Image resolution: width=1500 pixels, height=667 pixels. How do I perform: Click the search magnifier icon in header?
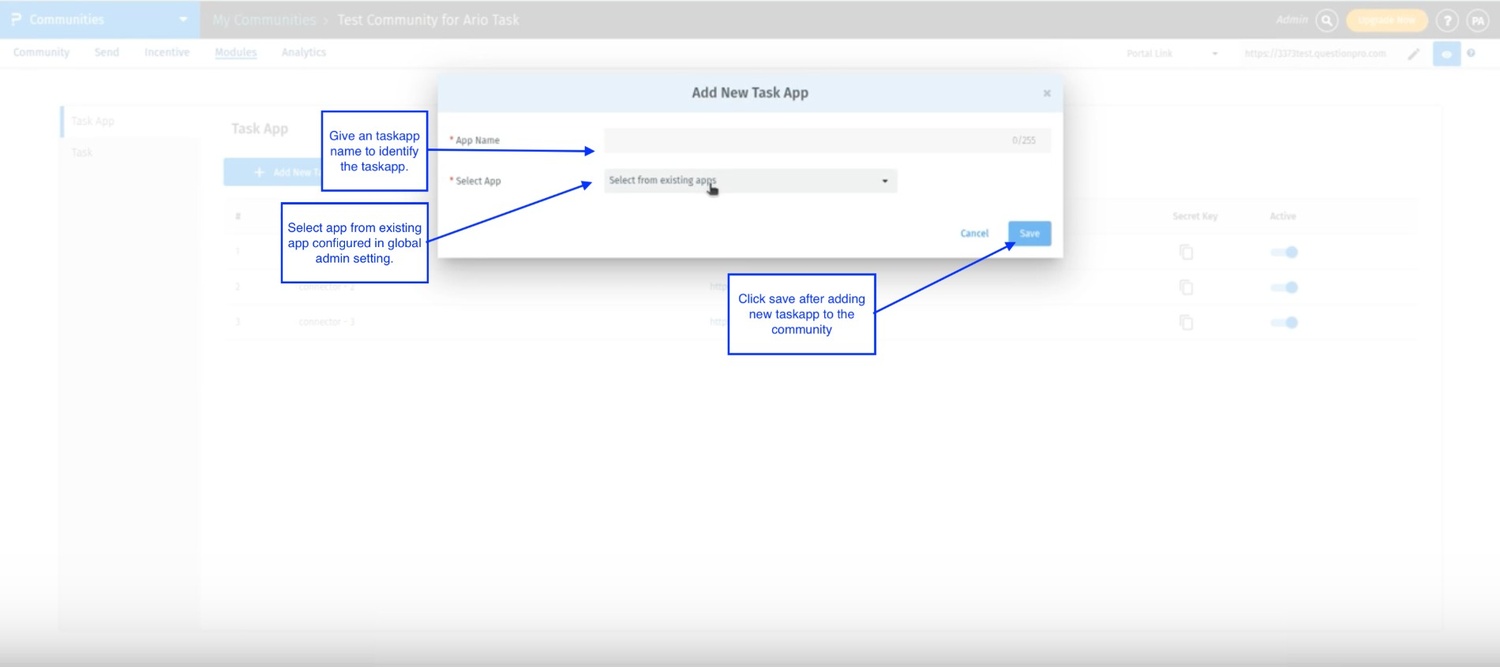[1326, 20]
